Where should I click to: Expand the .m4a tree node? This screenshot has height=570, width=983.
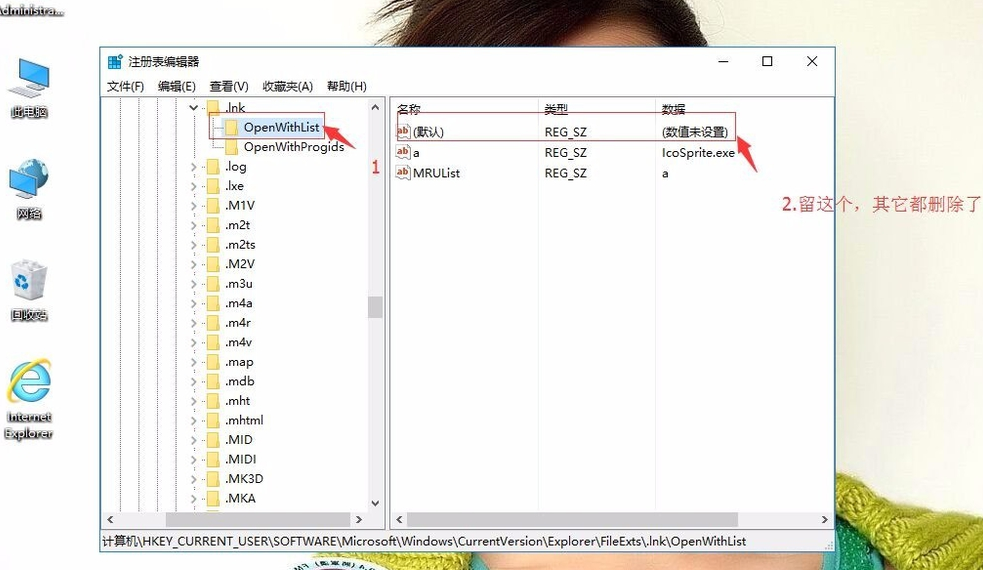tap(194, 303)
